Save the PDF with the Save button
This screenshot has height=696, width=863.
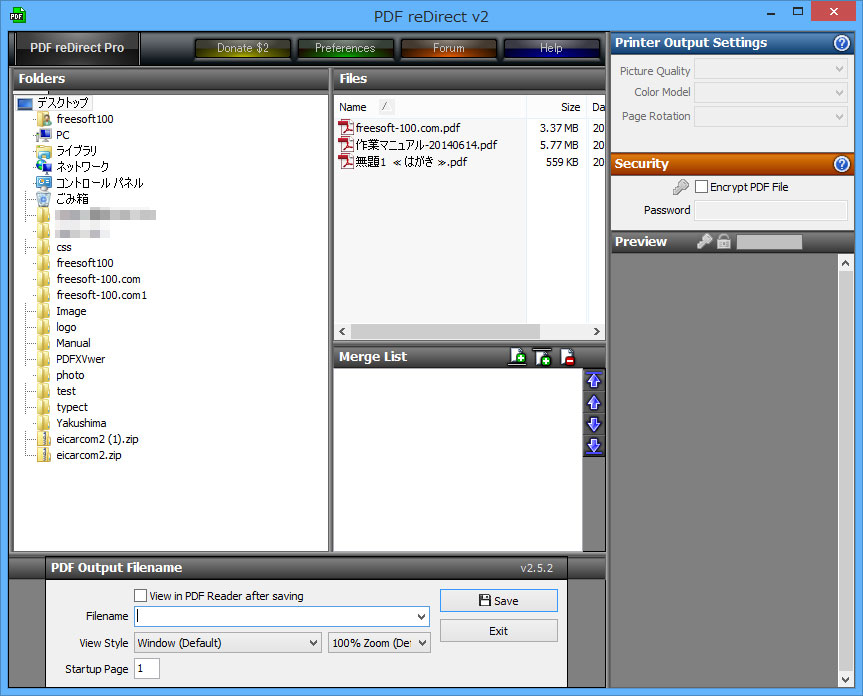pos(499,601)
